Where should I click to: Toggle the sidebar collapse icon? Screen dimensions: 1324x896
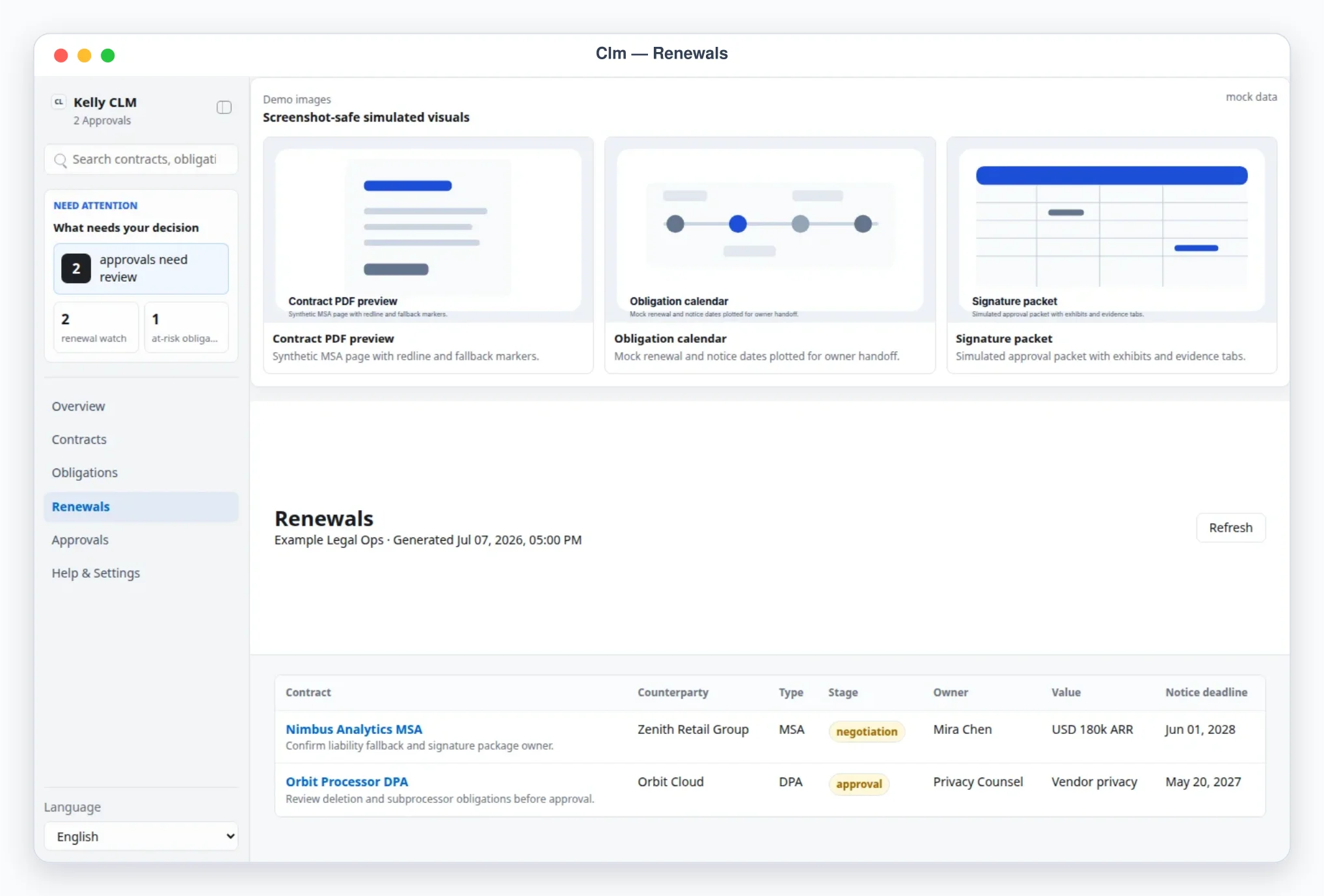(x=224, y=107)
